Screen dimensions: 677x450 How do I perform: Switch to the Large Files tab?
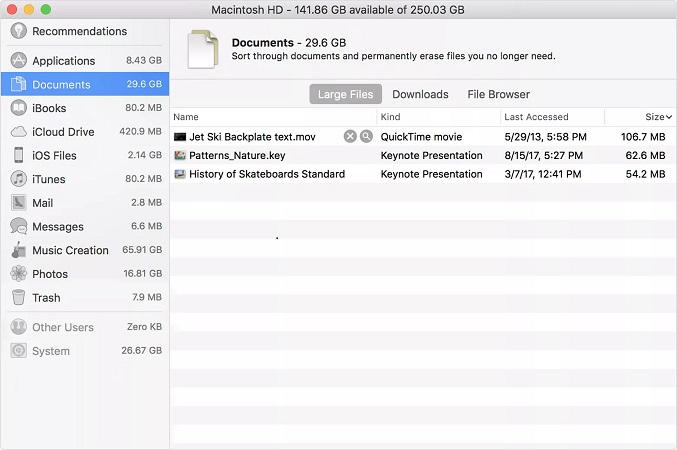tap(345, 94)
